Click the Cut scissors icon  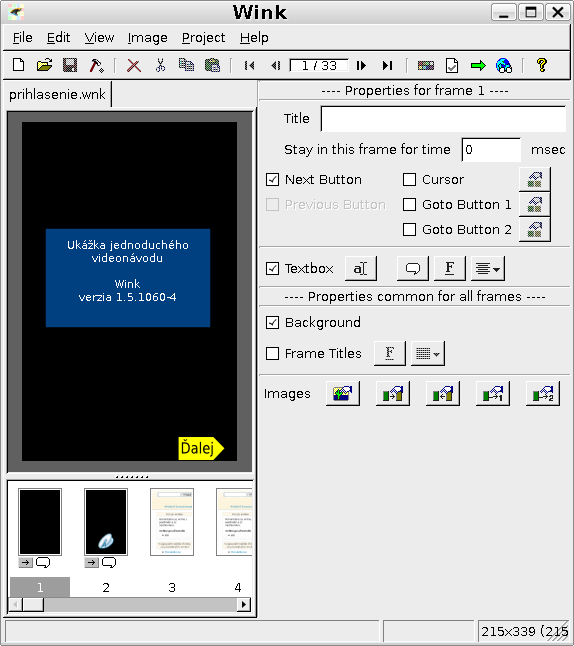tap(160, 65)
